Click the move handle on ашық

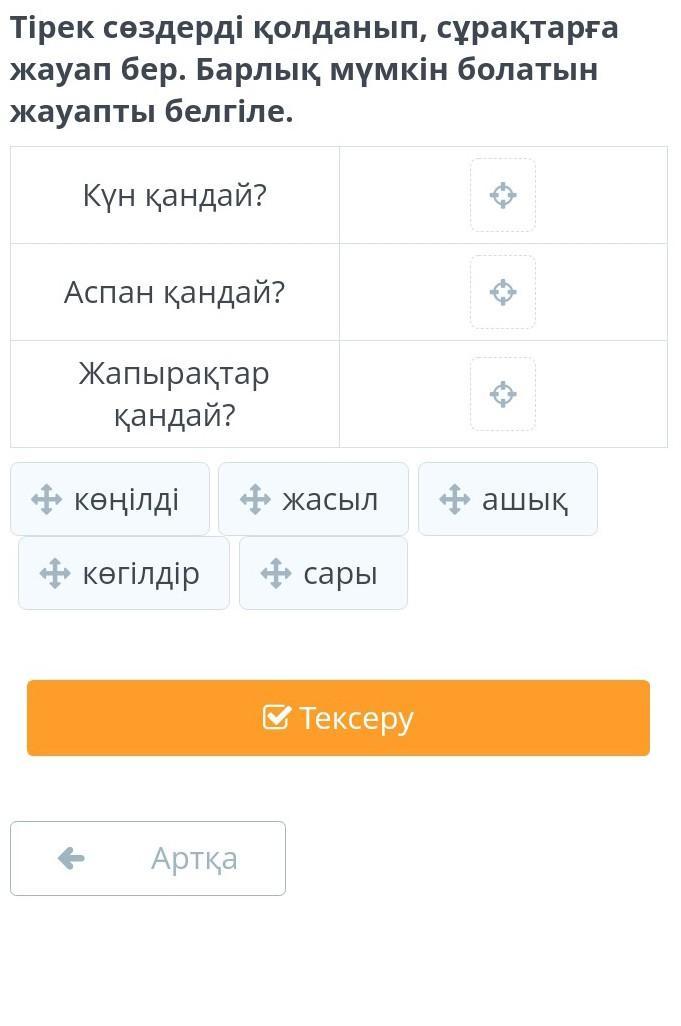pos(455,500)
